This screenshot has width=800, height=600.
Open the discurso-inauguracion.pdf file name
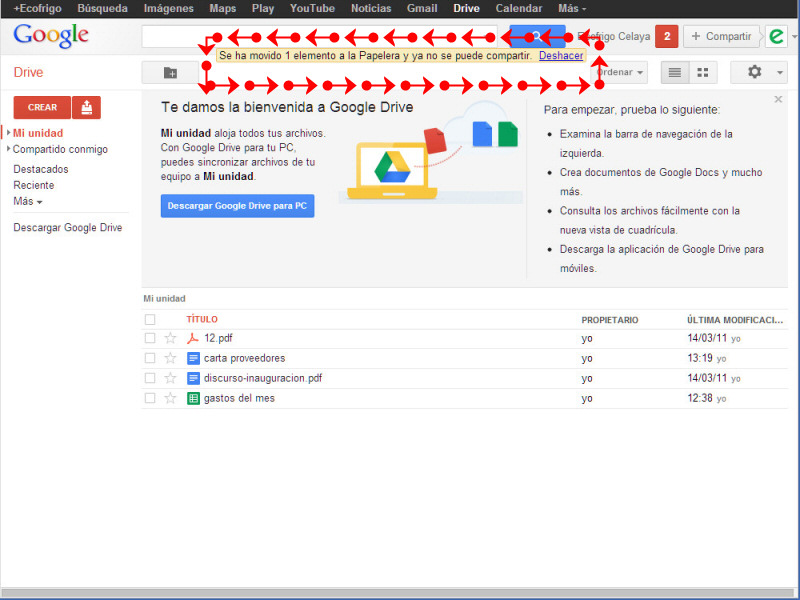click(x=263, y=378)
